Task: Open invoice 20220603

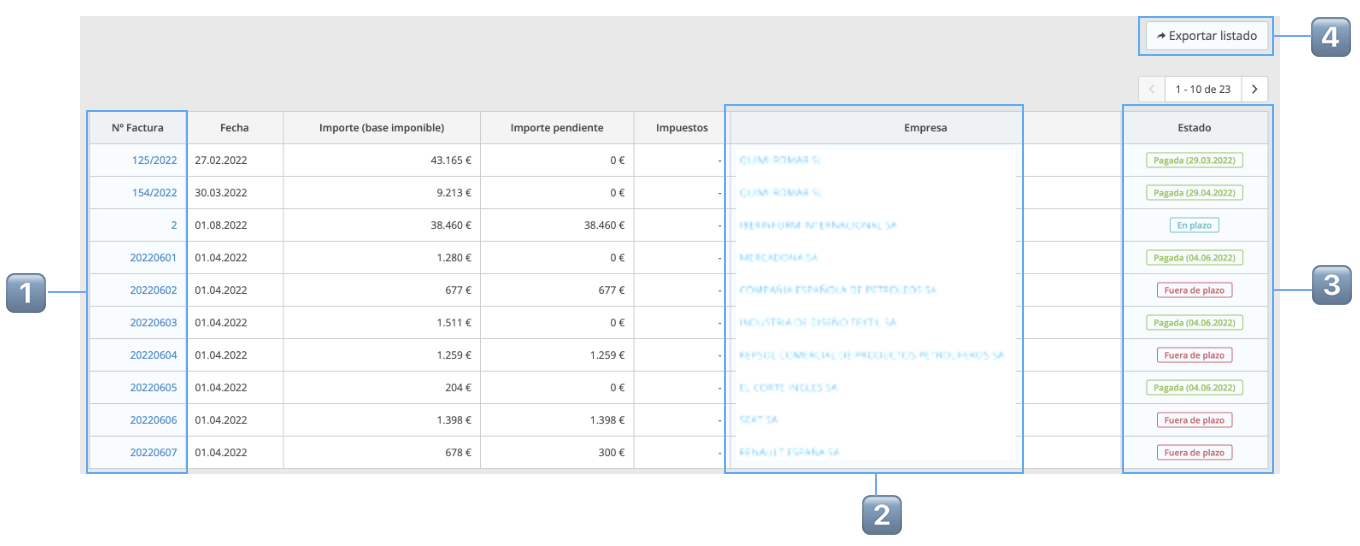Action: pos(153,323)
